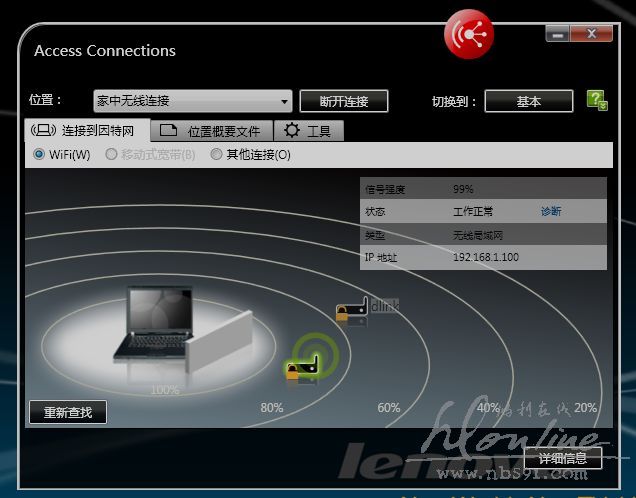Select the dlink access point icon

pyautogui.click(x=352, y=308)
